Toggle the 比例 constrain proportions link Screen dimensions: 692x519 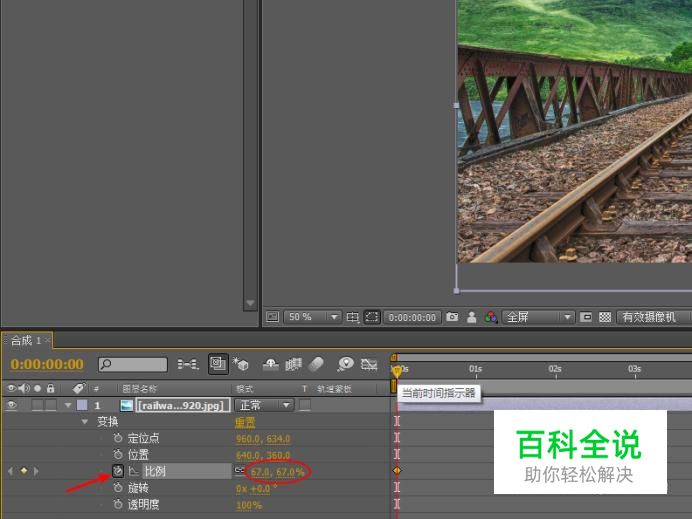coord(239,470)
